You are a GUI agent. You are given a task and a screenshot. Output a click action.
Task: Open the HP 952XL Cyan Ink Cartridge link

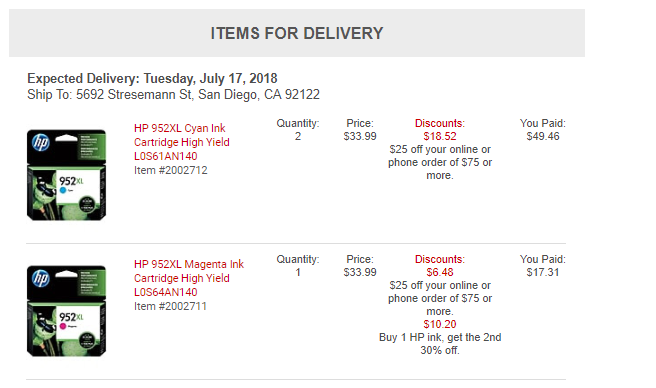click(x=182, y=142)
